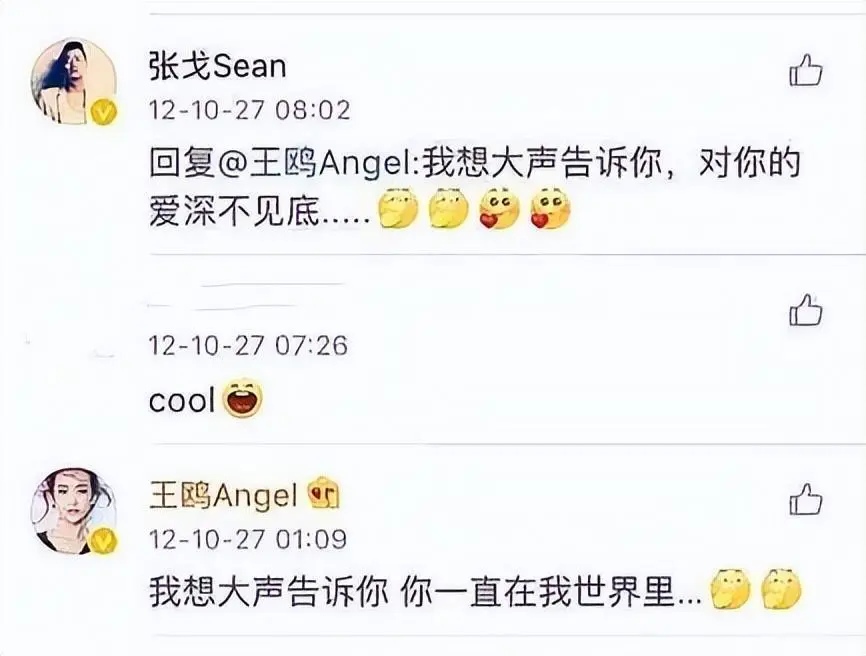Click the verified badge on 王鸥Angel's avatar
866x656 pixels.
pos(104,541)
